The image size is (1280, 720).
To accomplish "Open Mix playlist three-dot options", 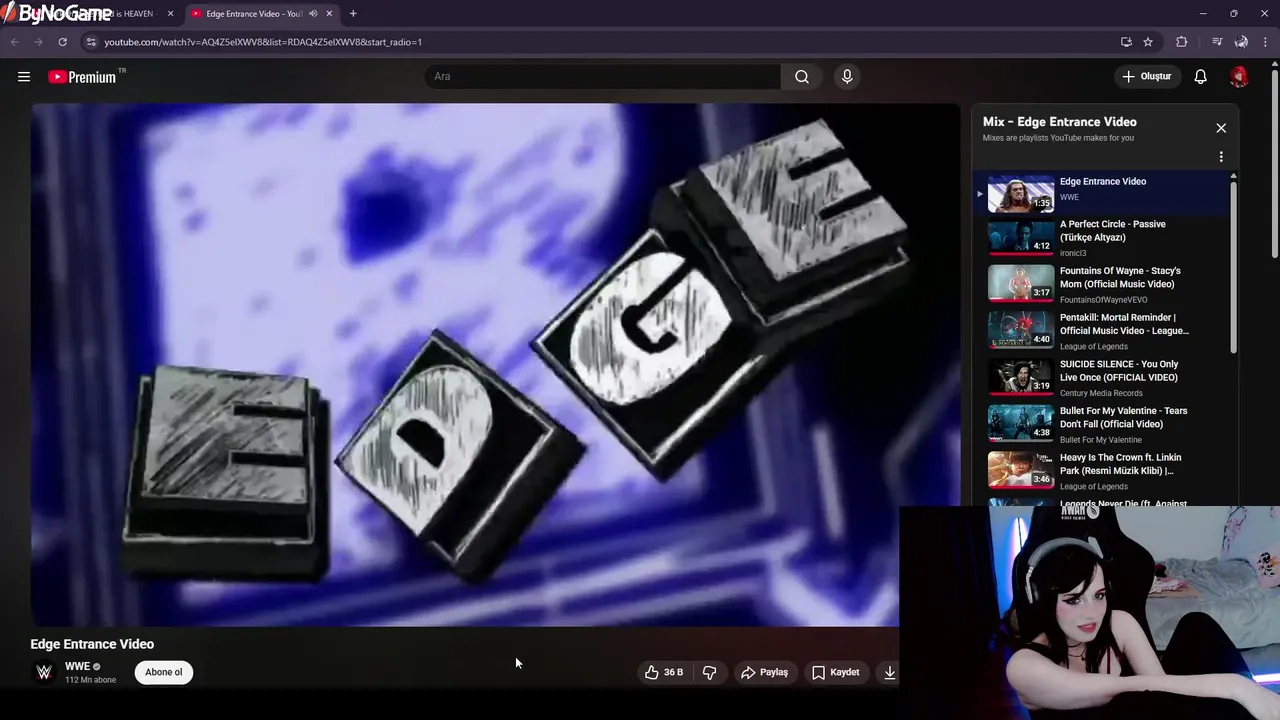I will click(x=1221, y=157).
